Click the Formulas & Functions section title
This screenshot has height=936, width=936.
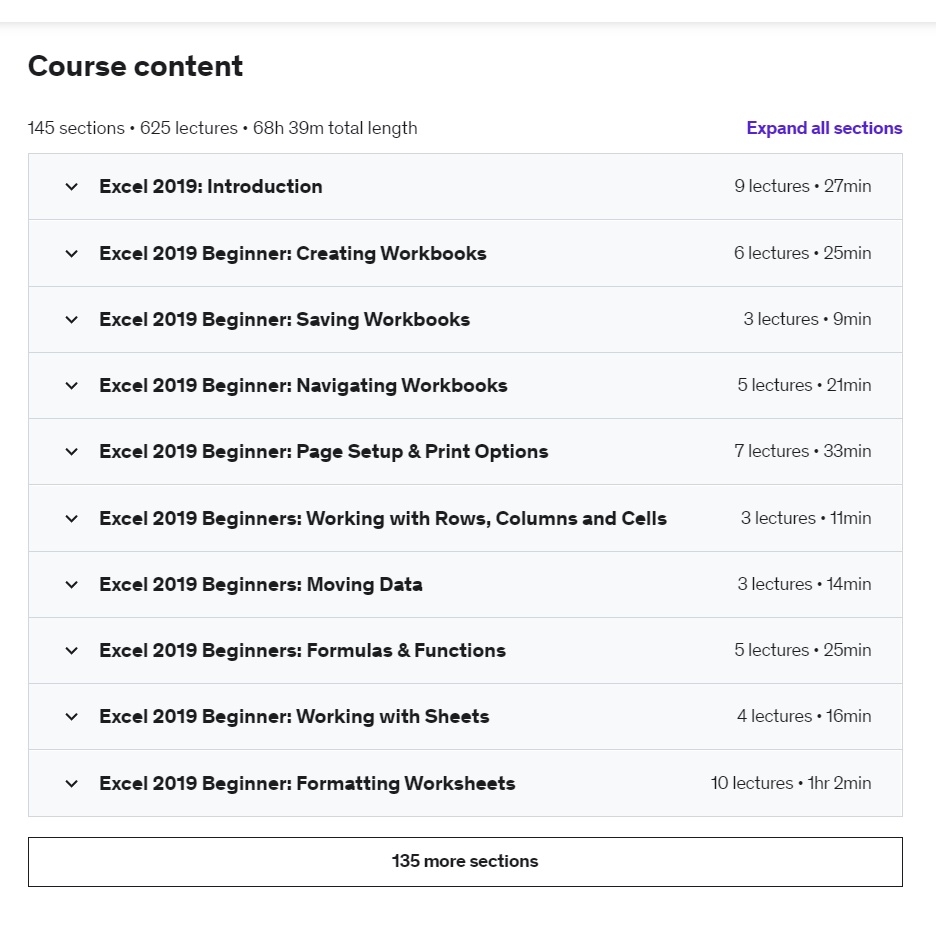click(303, 651)
